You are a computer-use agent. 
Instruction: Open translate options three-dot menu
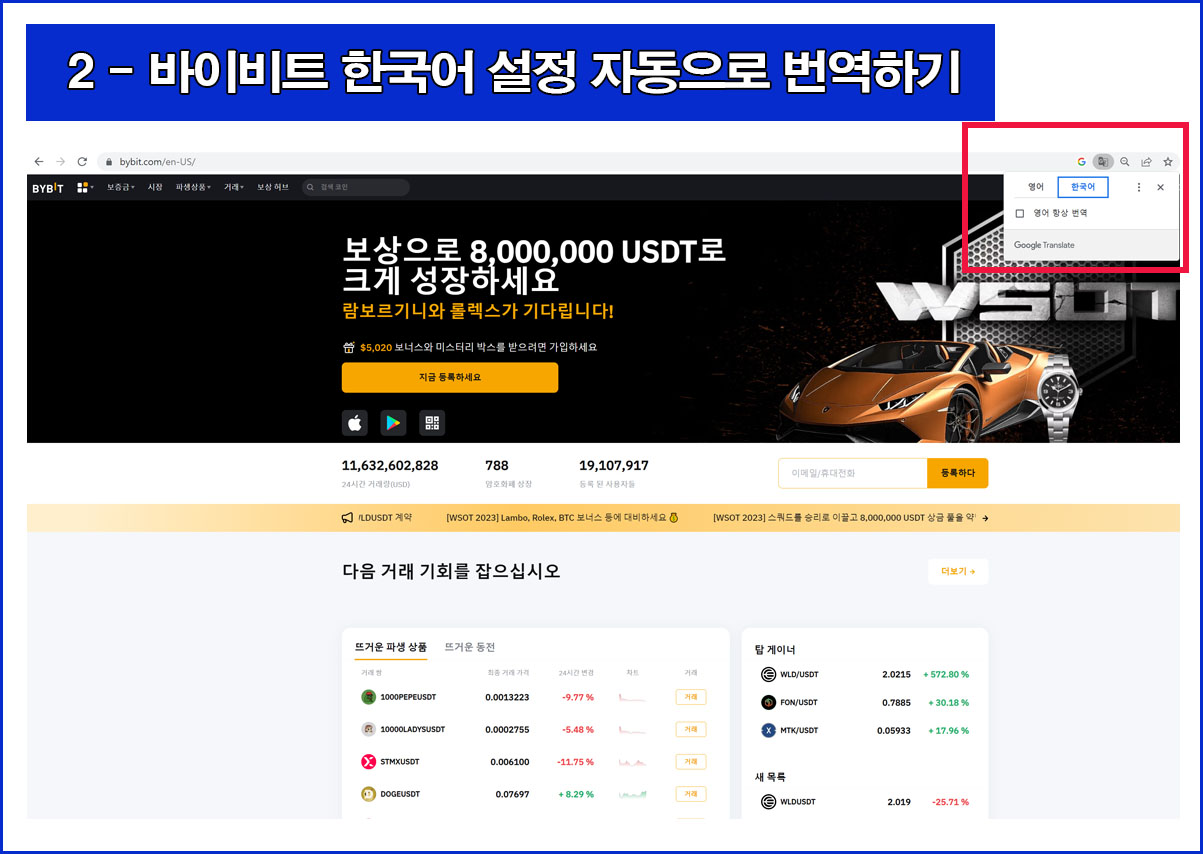point(1138,187)
